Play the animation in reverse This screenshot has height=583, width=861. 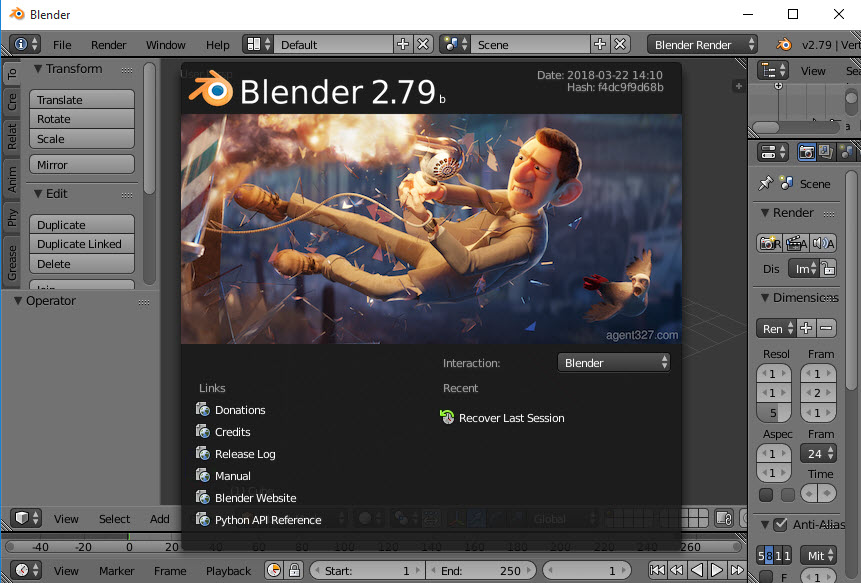(x=697, y=570)
